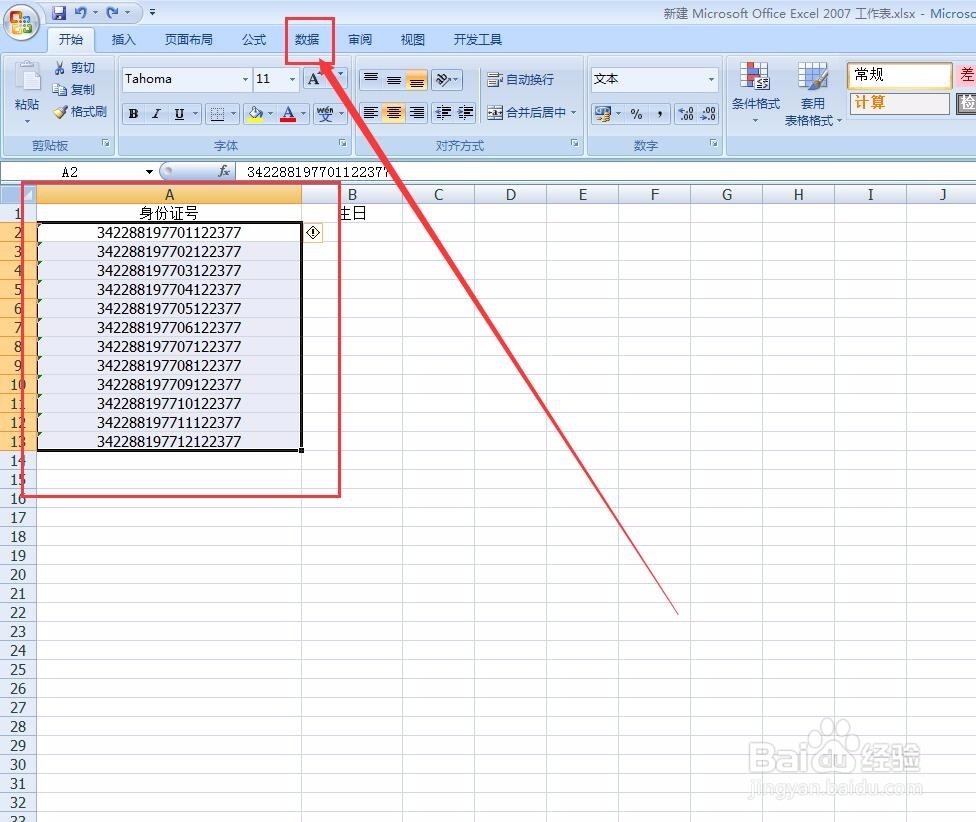Enable wrap text (自动换行)

pyautogui.click(x=520, y=80)
